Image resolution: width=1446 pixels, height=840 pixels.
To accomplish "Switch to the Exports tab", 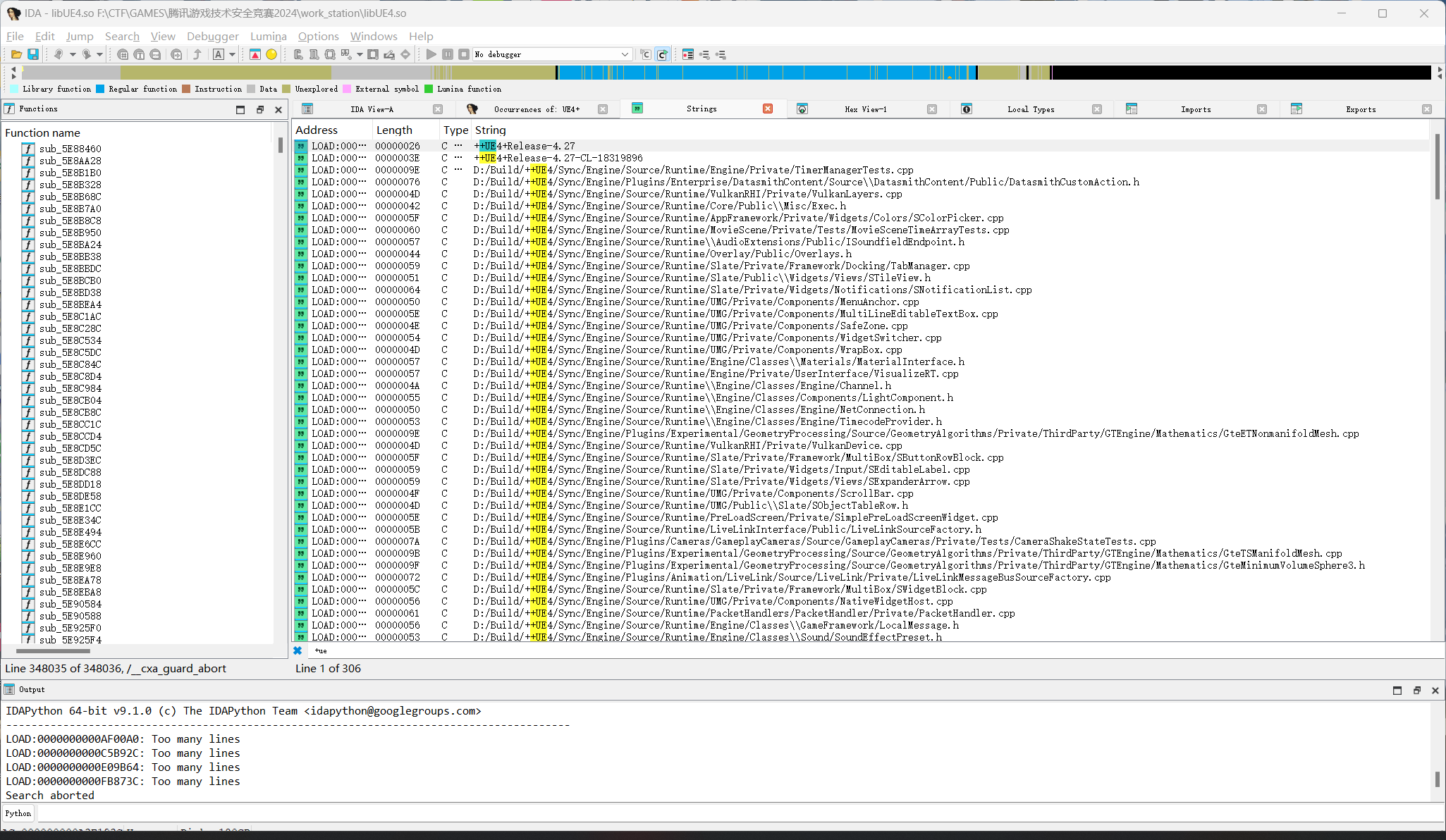I will tap(1361, 109).
